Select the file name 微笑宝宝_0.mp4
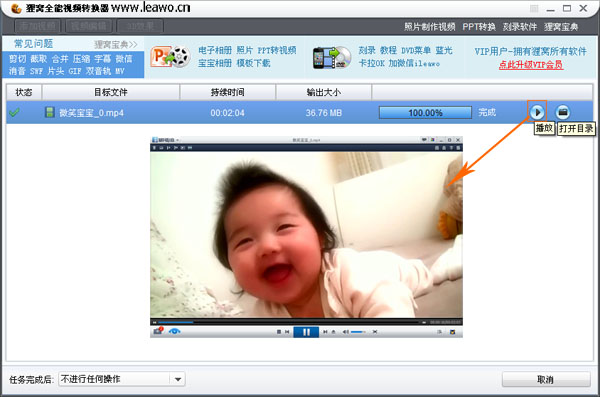Image resolution: width=600 pixels, height=397 pixels. 91,113
